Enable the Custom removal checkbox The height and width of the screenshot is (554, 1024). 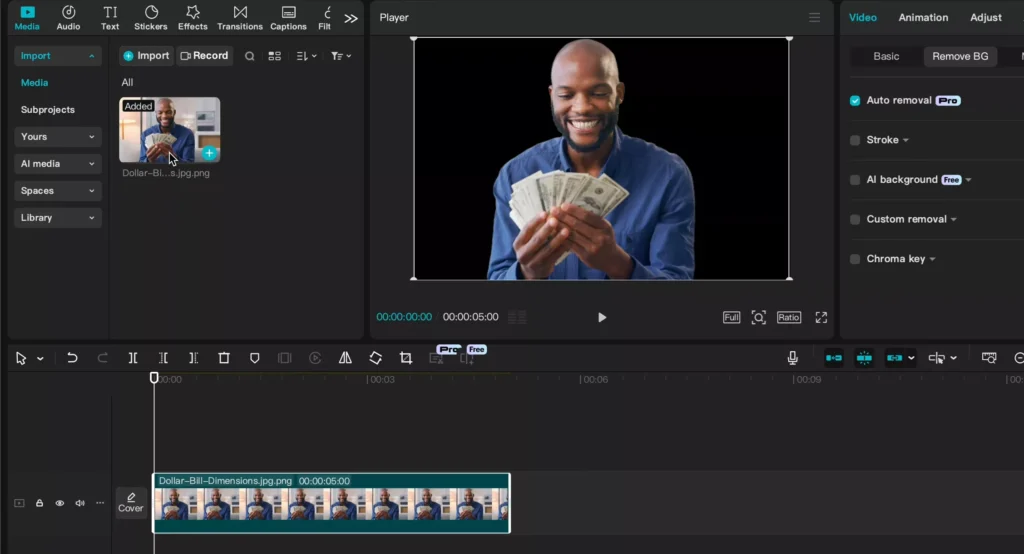855,220
